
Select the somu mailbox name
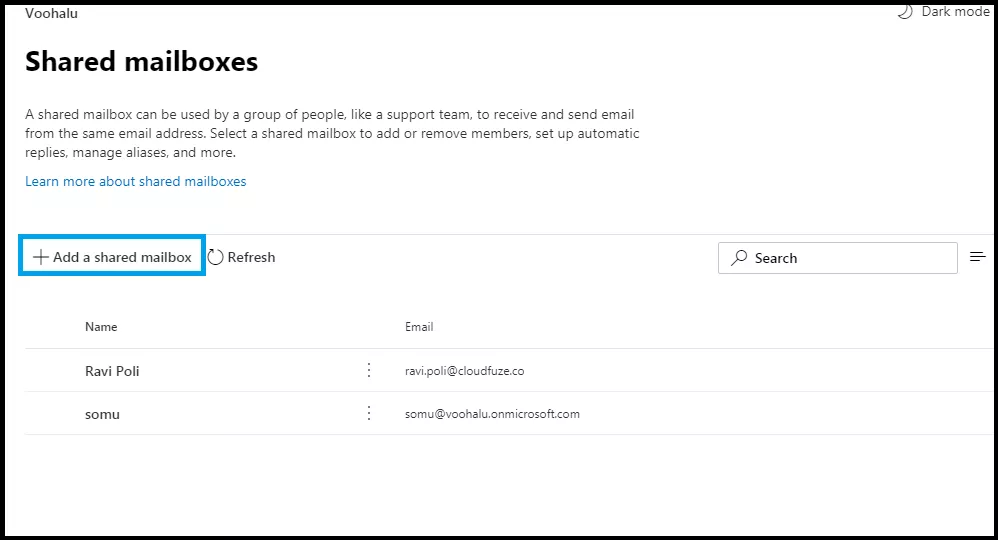[x=102, y=415]
